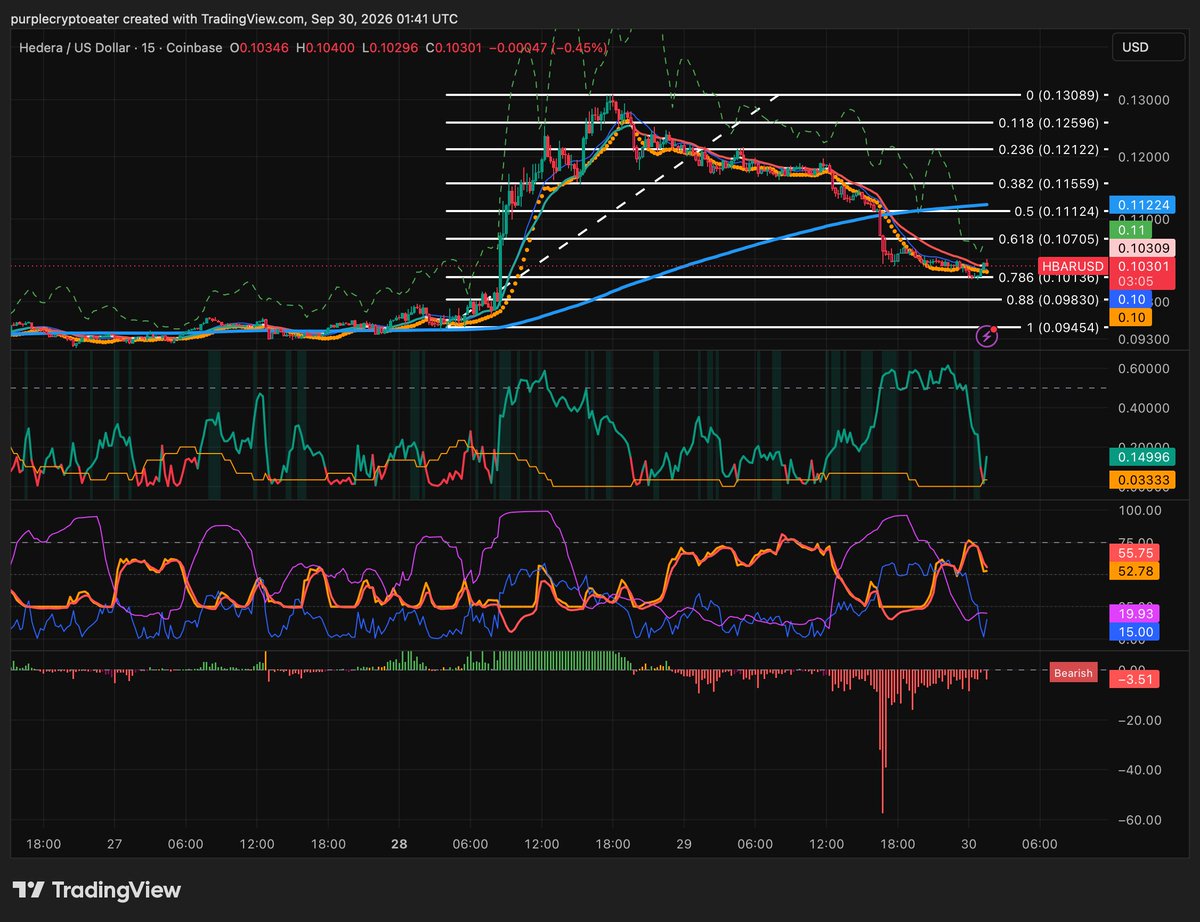Click the 100.00 oscillator axis tick
Screen dimensions: 1200x922
(x=1138, y=510)
